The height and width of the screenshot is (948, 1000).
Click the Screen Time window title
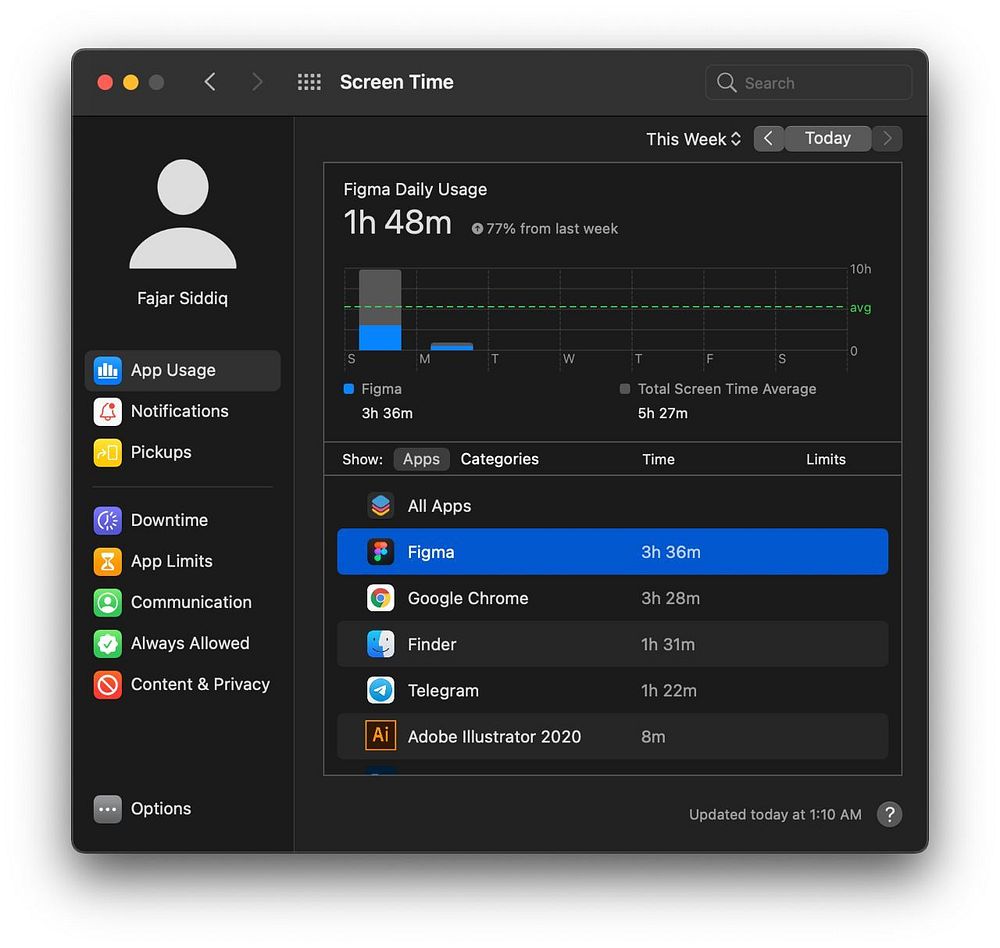(x=397, y=82)
